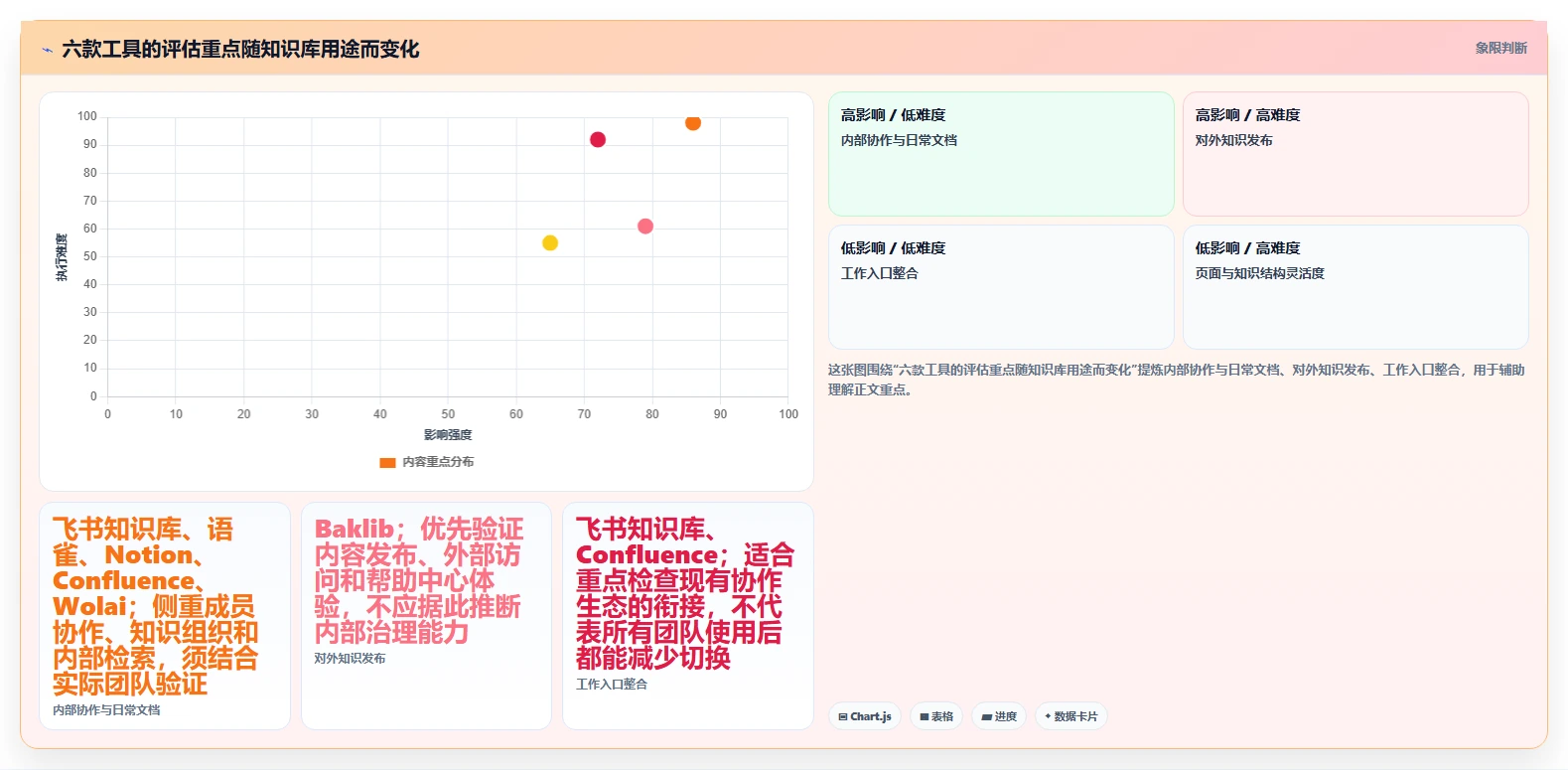
Task: Open the 低影响 / 高难度 quadrant card
Action: click(1355, 287)
